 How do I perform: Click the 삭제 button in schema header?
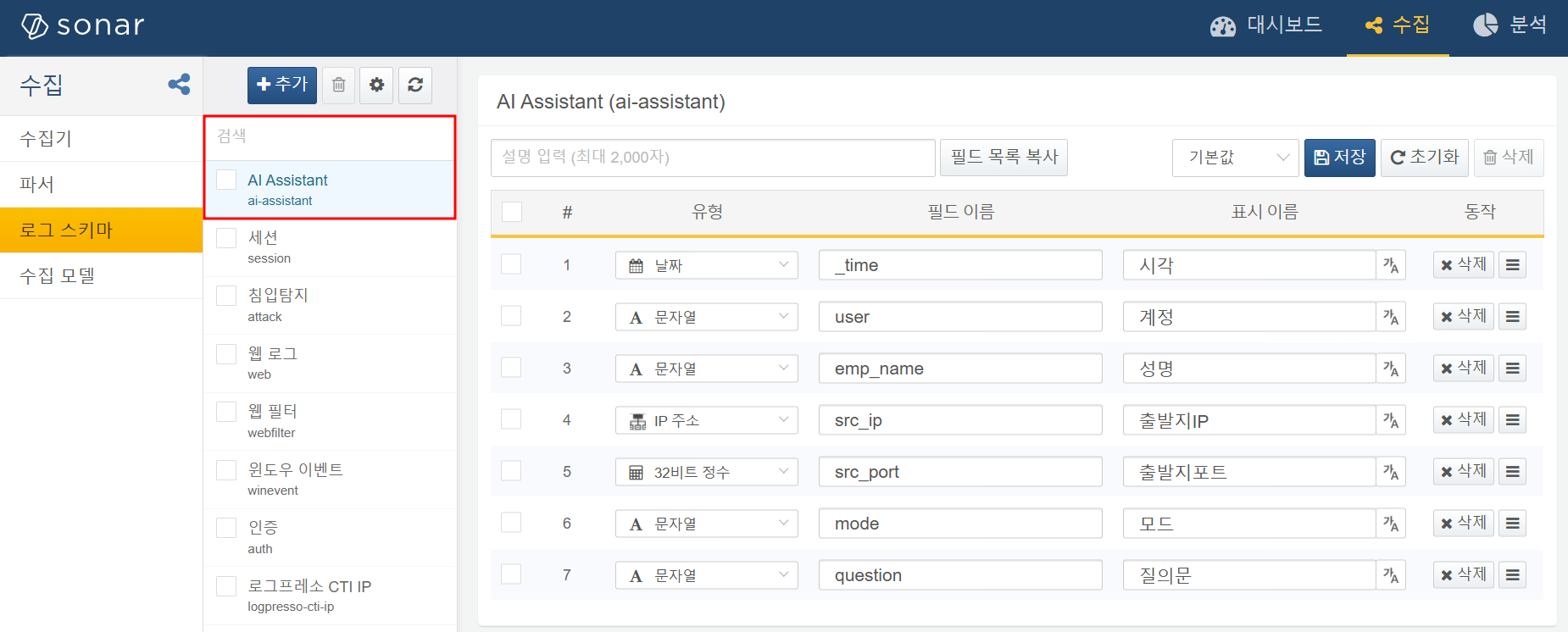pos(1509,158)
